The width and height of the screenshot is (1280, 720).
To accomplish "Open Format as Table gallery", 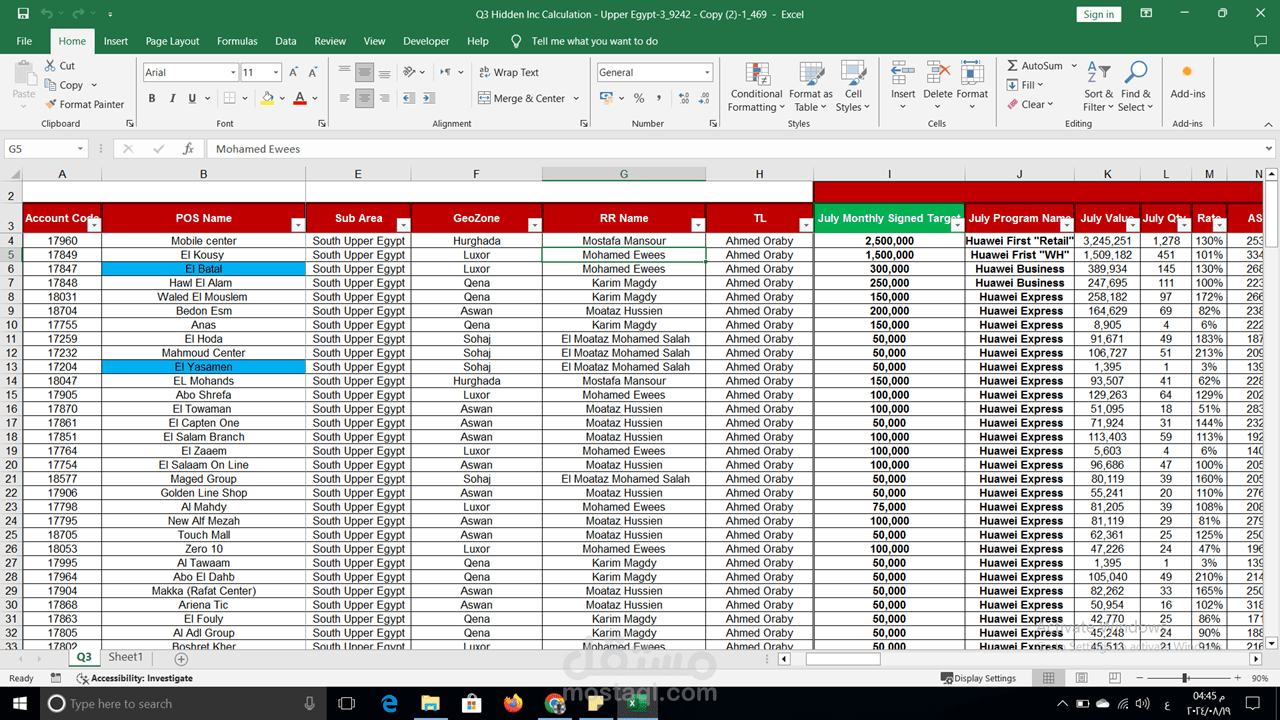I will point(811,88).
